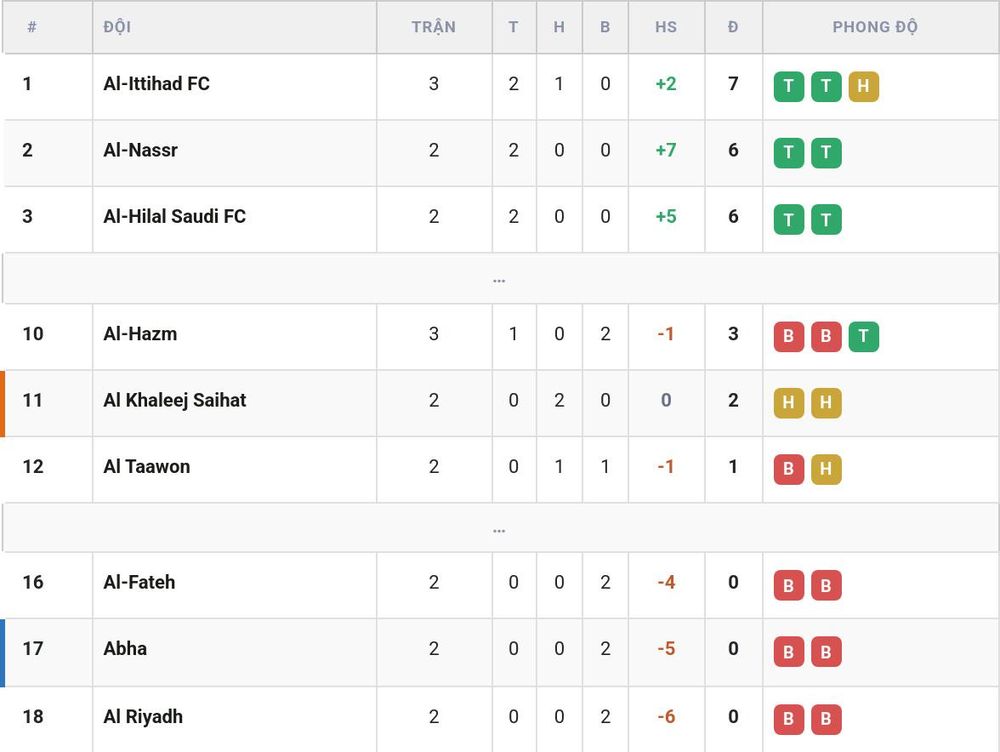Image resolution: width=1000 pixels, height=752 pixels.
Task: Open the Al Khaleej Saihat team link
Action: (175, 401)
